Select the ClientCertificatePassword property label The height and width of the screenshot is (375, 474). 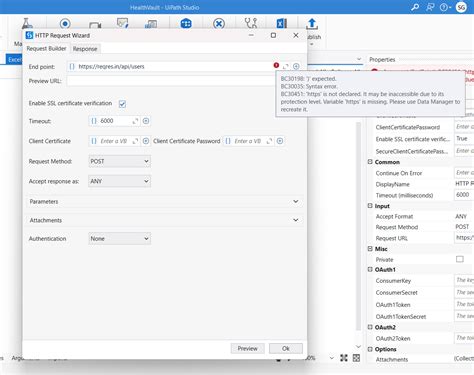click(x=408, y=127)
